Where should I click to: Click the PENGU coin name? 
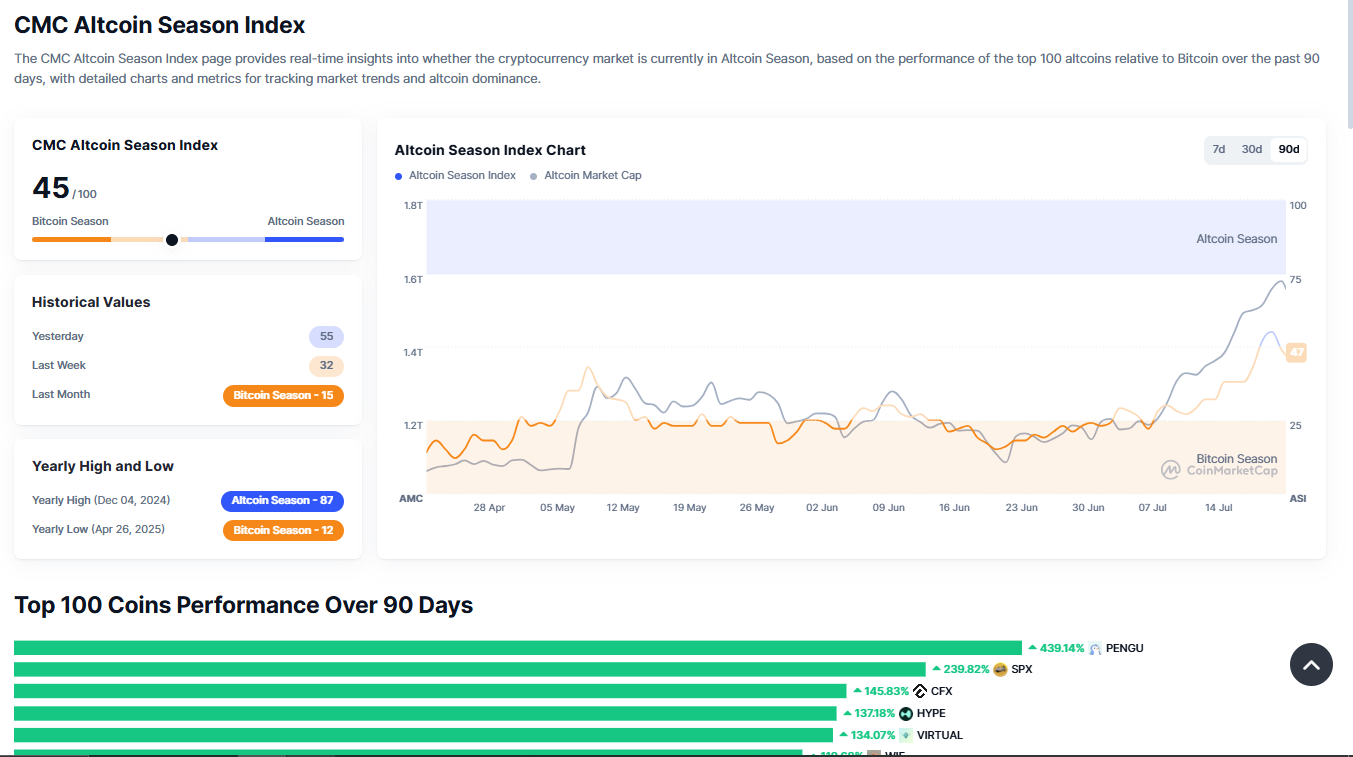[1125, 648]
